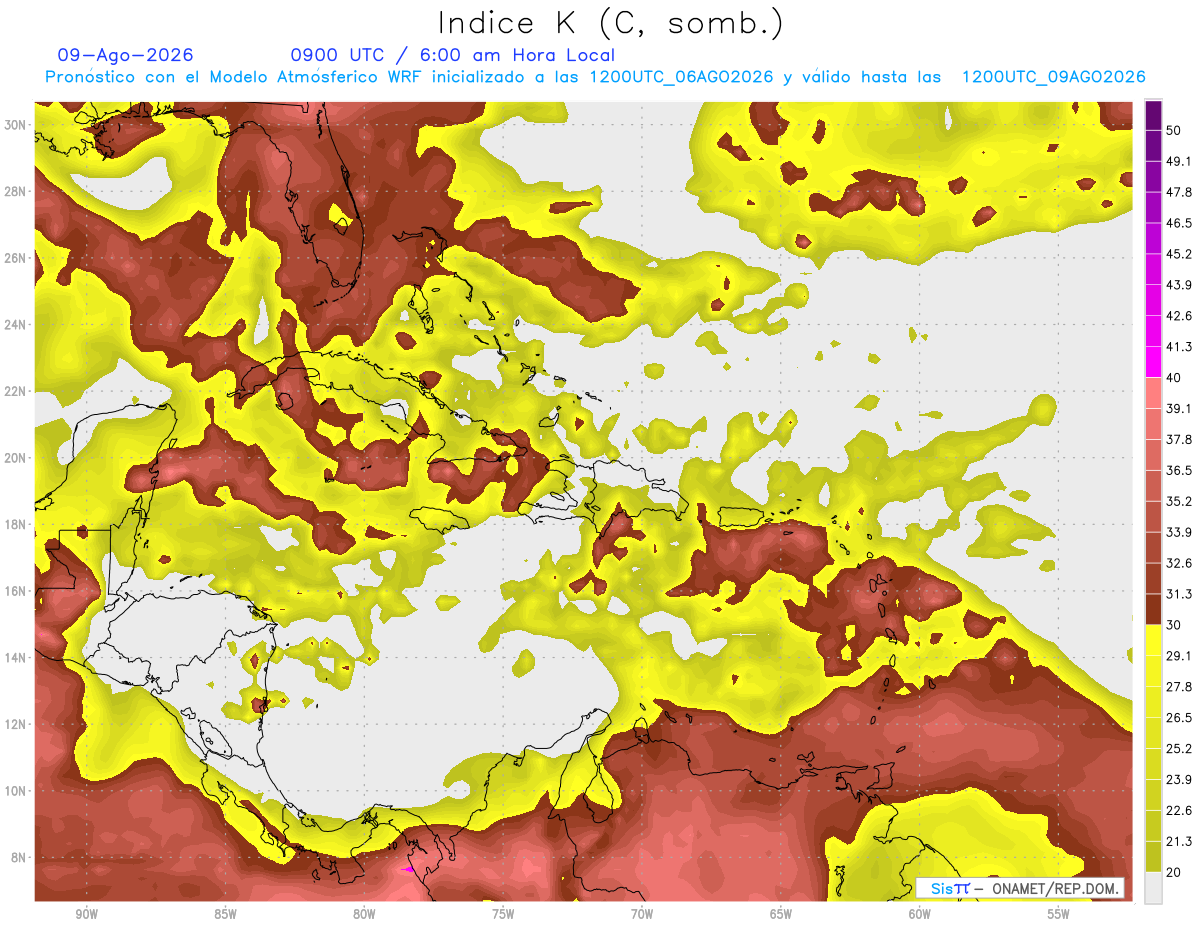The width and height of the screenshot is (1200, 927).
Task: Click the SisPI - ONAMET/REP.DOM. credit label
Action: [1021, 888]
